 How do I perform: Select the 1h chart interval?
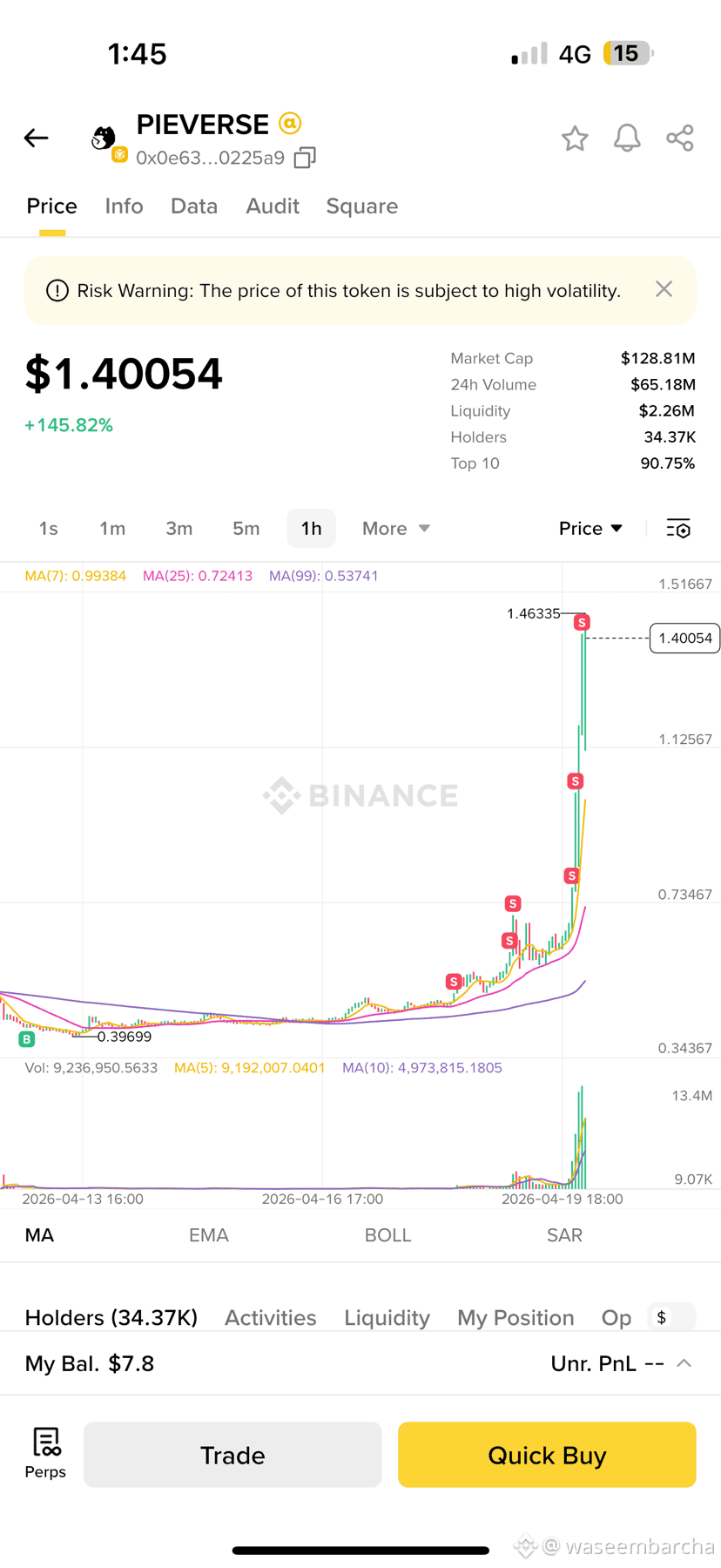311,529
